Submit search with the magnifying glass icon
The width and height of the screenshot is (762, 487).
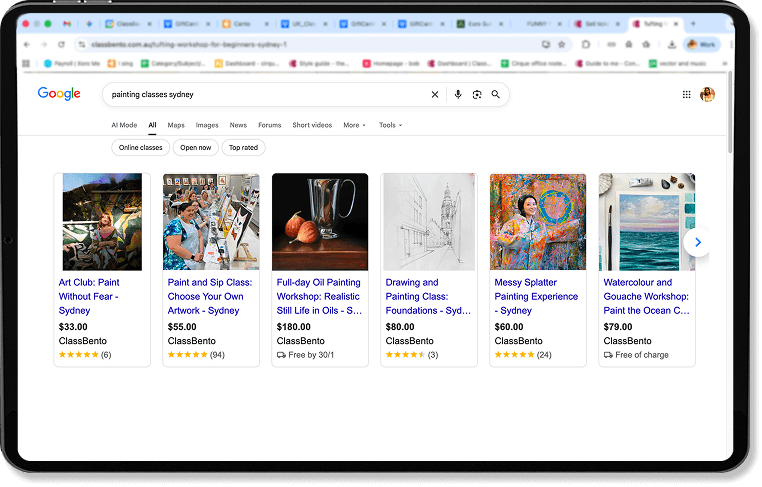495,94
